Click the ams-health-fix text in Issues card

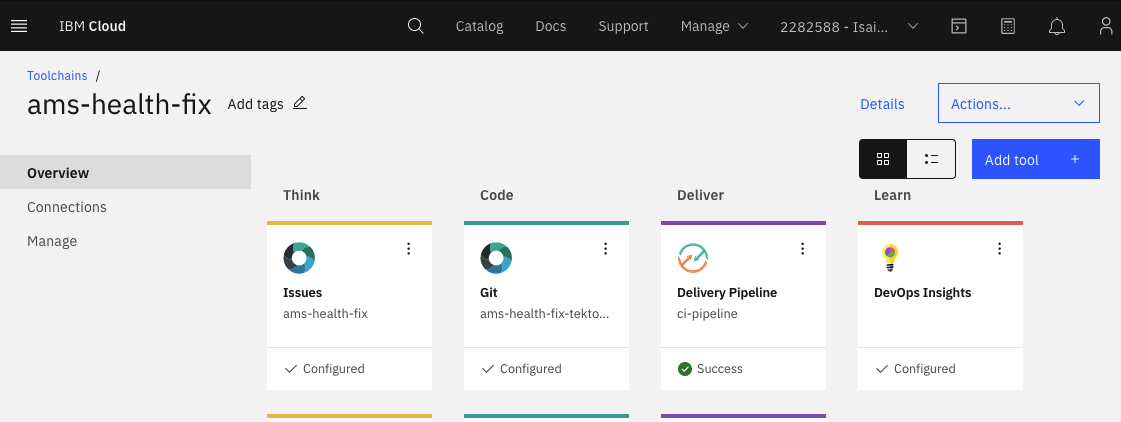click(x=325, y=313)
